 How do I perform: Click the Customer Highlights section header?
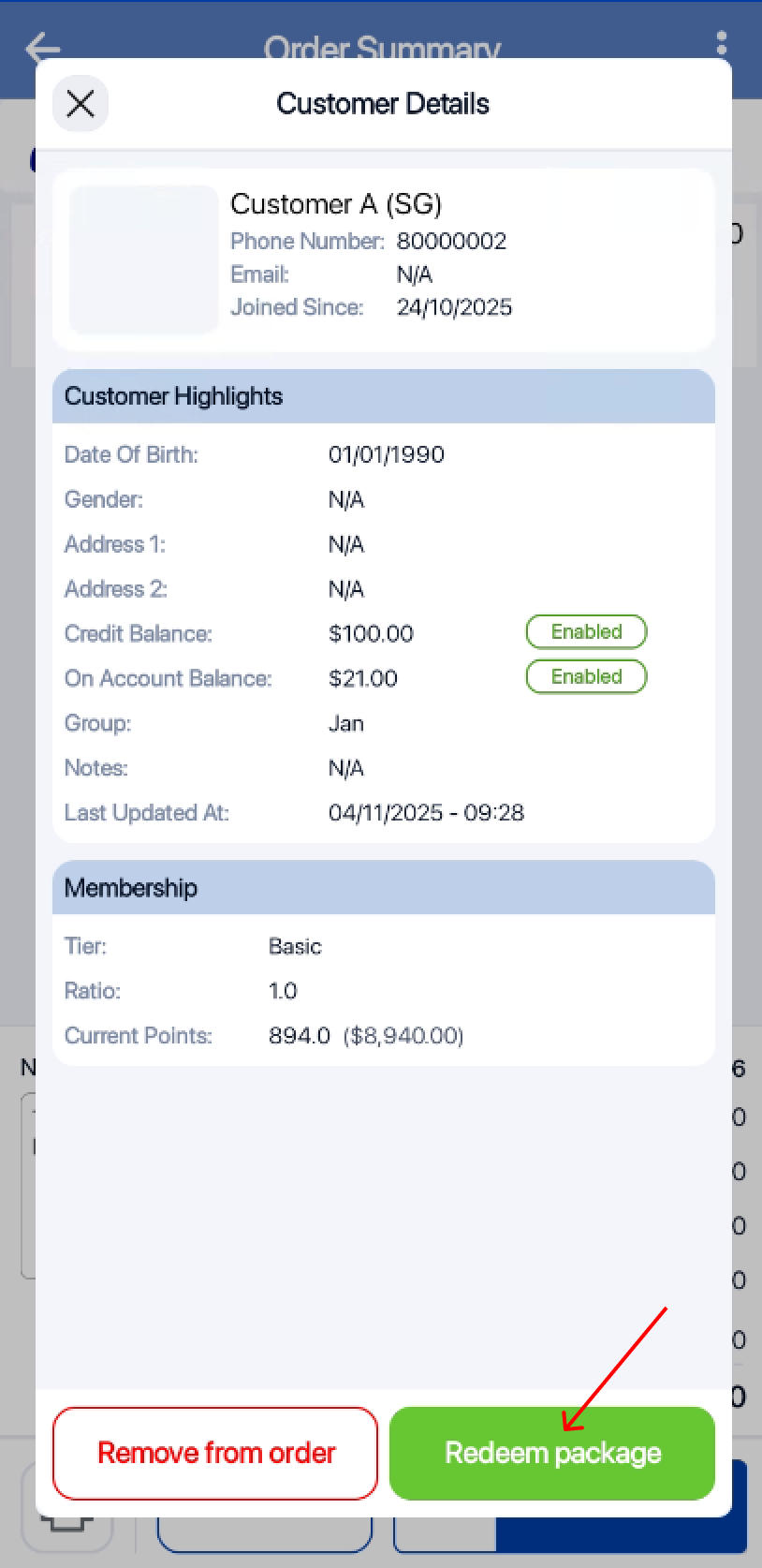coord(383,396)
